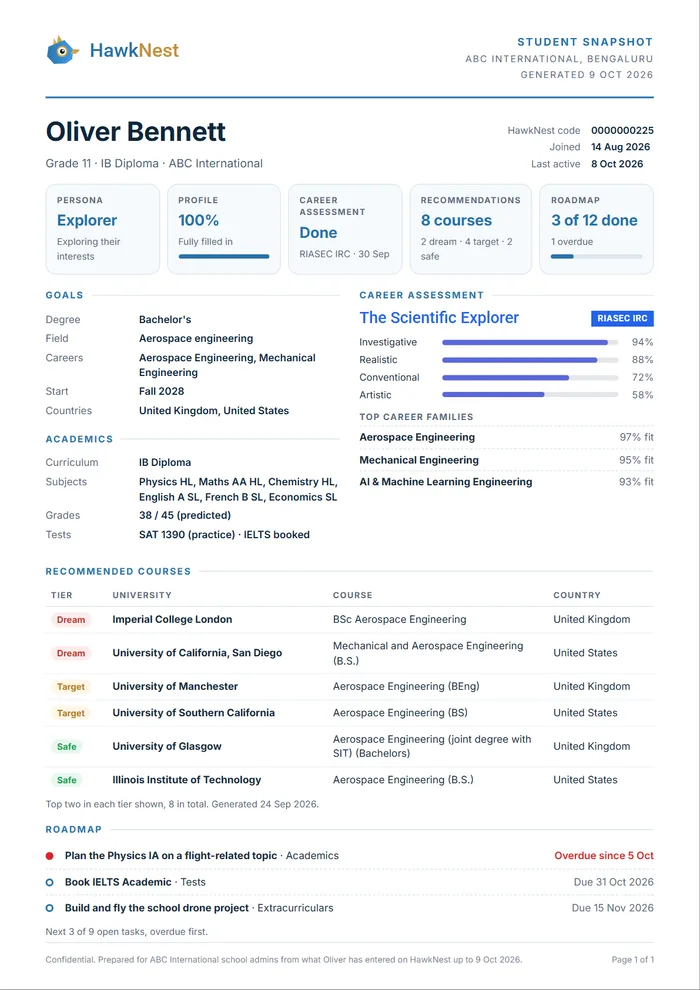Click the Generated 9 Oct 2026 header line

tap(587, 75)
